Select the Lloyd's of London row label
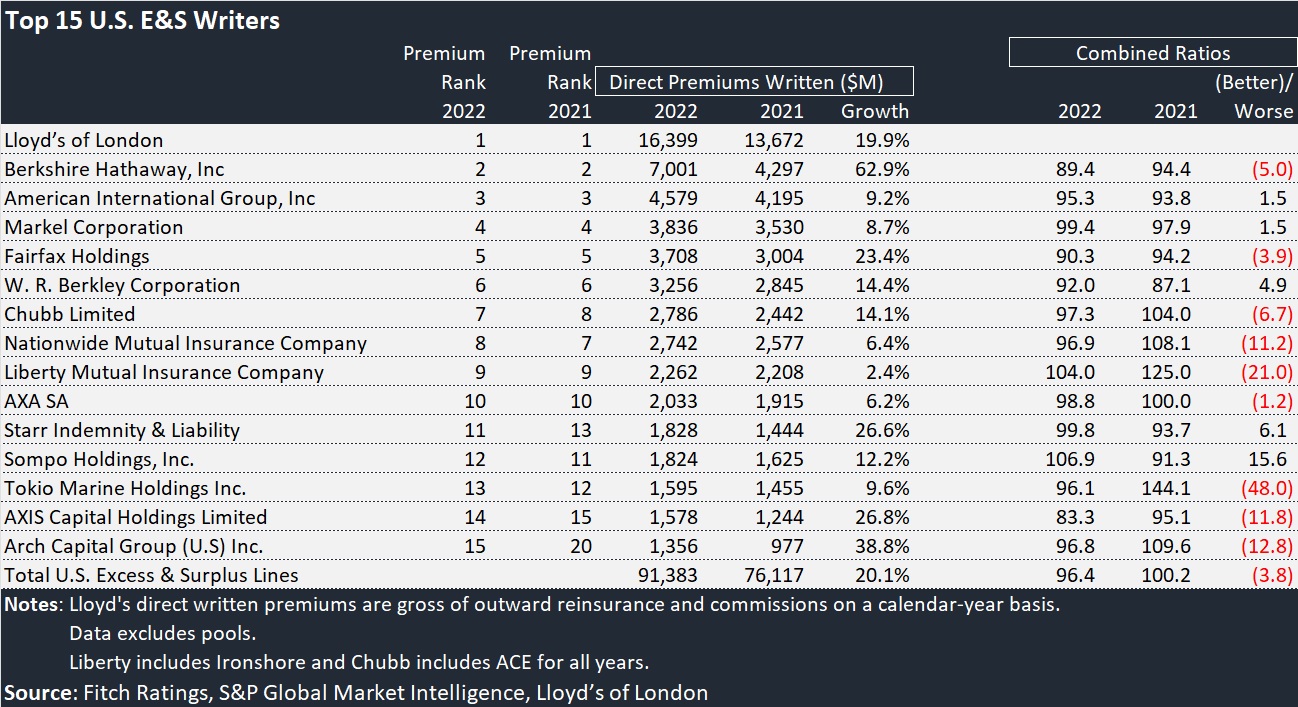This screenshot has width=1298, height=707. click(83, 140)
